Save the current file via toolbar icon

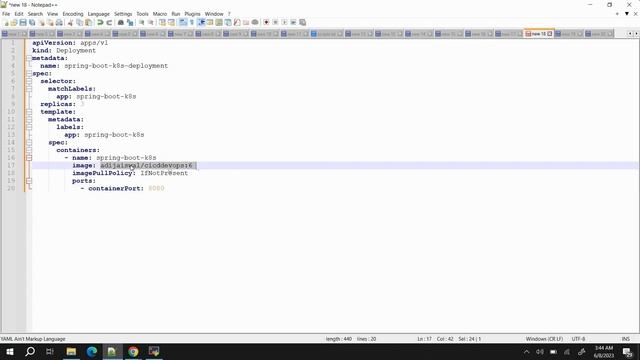pyautogui.click(x=23, y=22)
